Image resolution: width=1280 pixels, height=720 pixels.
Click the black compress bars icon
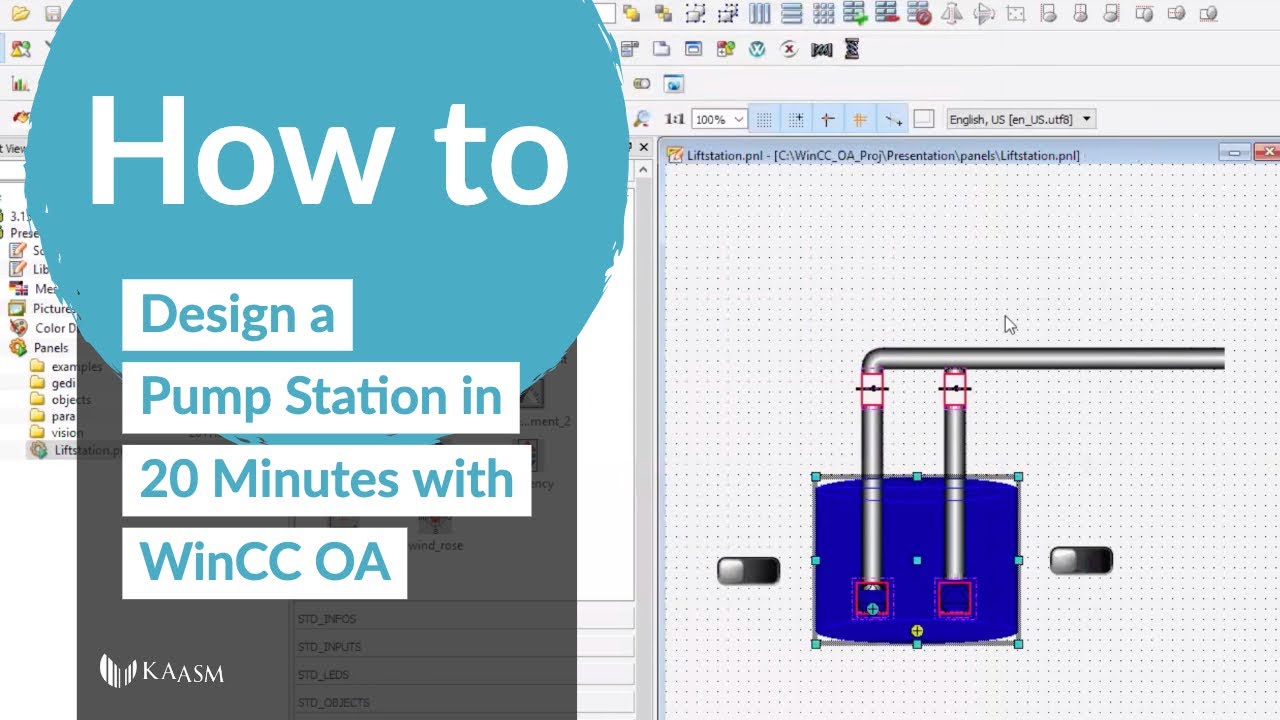[x=822, y=48]
